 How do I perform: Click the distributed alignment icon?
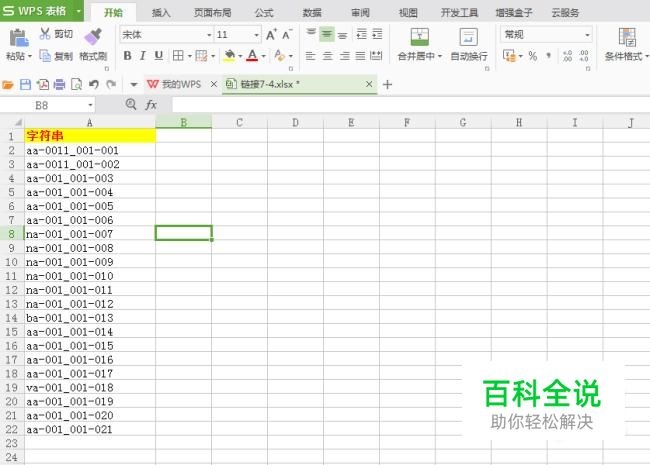point(376,55)
